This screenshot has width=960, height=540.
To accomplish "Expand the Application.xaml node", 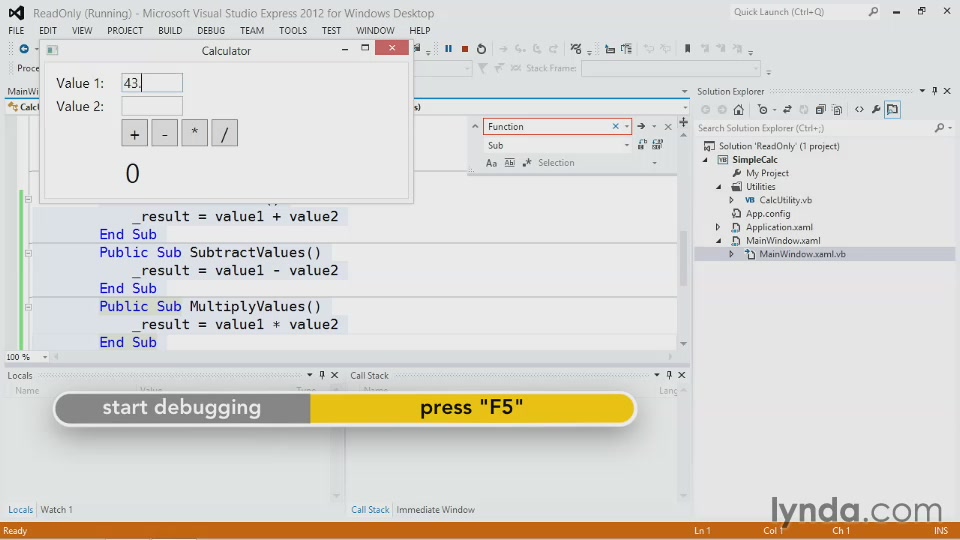I will pyautogui.click(x=718, y=227).
